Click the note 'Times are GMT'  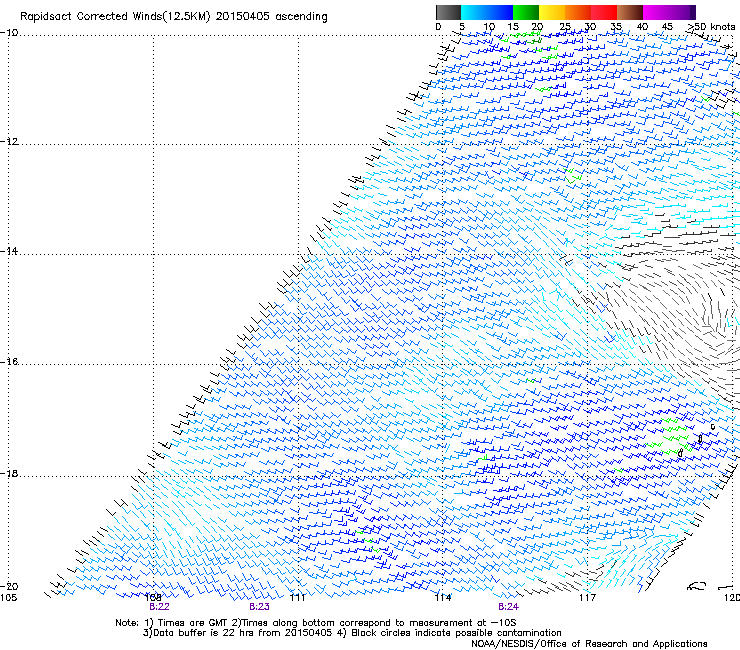pyautogui.click(x=193, y=623)
